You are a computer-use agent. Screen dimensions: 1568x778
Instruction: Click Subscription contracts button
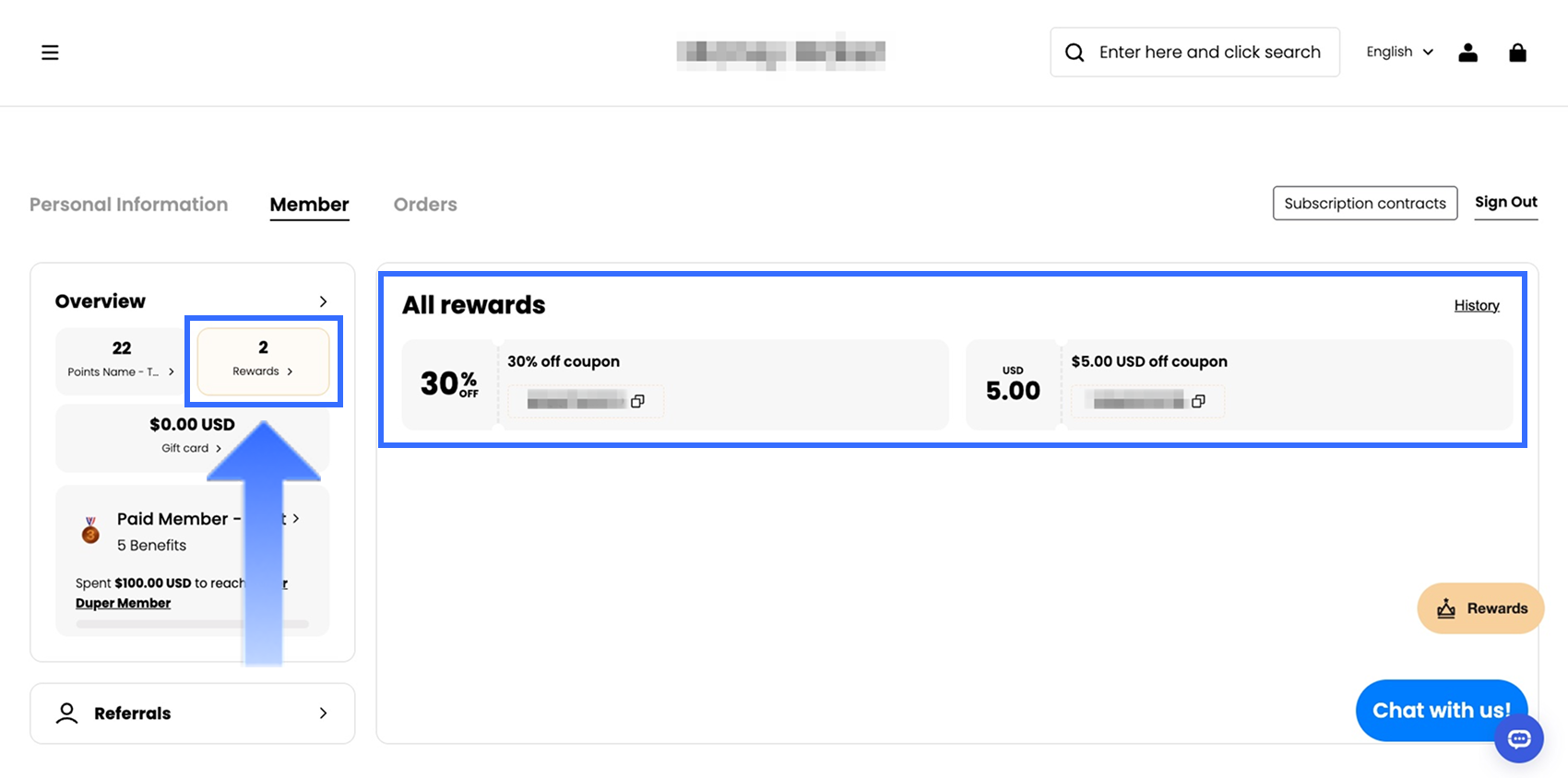click(1364, 203)
